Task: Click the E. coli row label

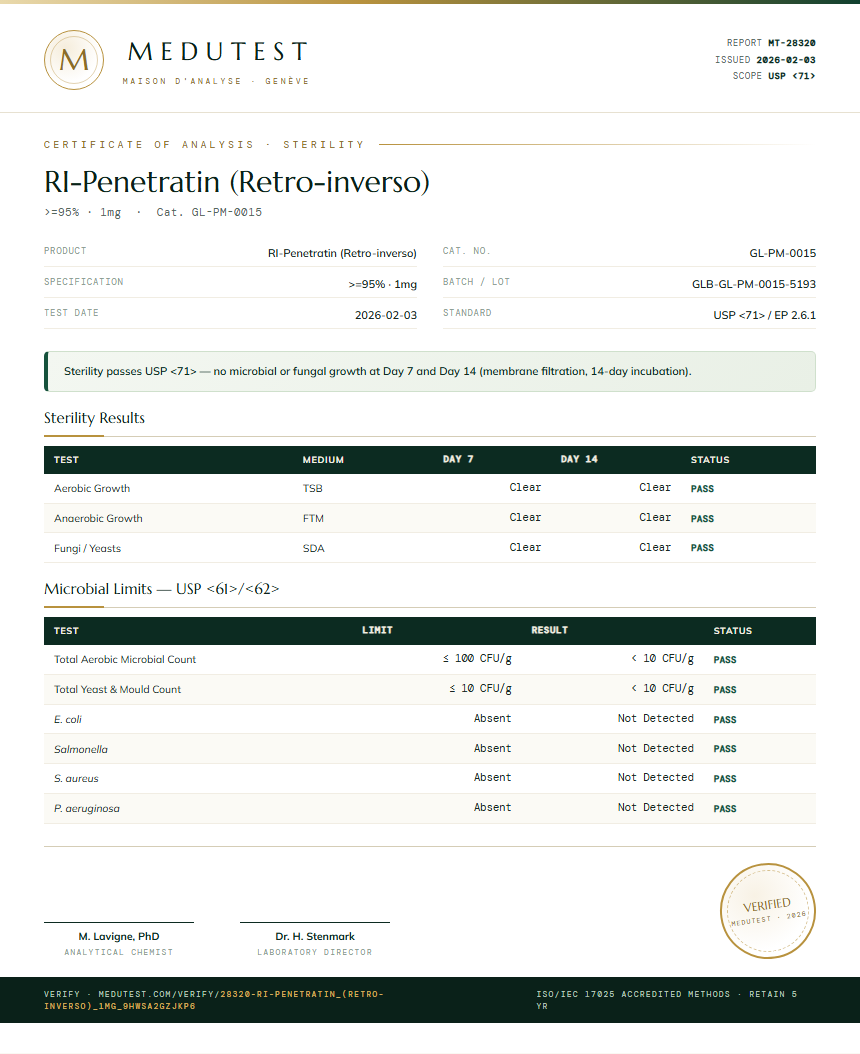Action: (x=68, y=719)
